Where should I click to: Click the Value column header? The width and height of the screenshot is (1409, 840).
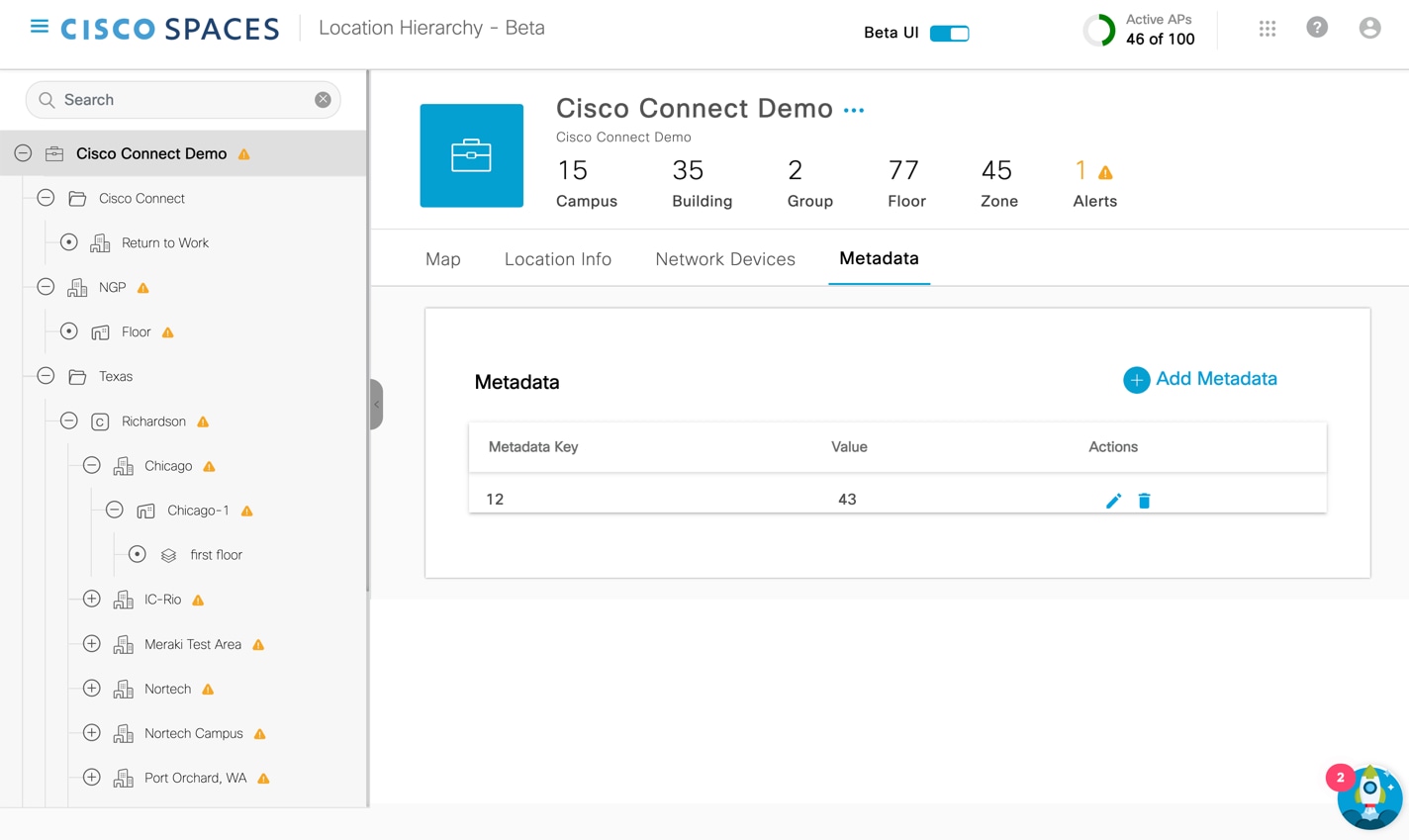tap(849, 447)
